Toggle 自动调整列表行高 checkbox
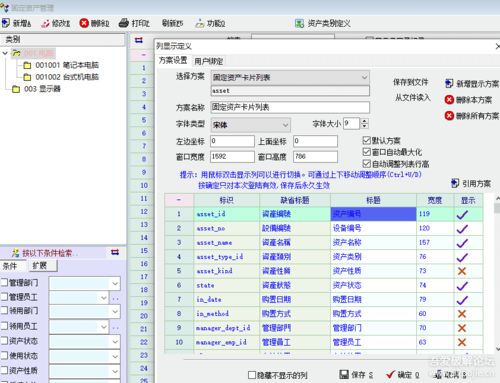 pos(367,164)
